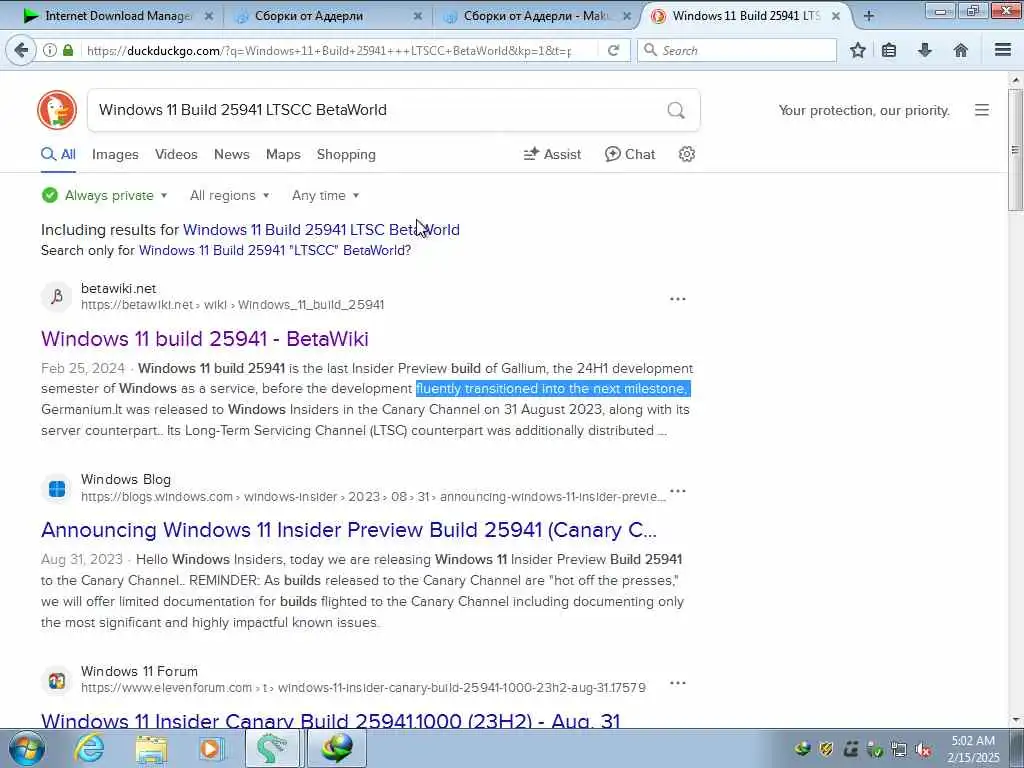Switch to Internet Download Manager taskbar icon
Image resolution: width=1024 pixels, height=768 pixels.
point(337,748)
